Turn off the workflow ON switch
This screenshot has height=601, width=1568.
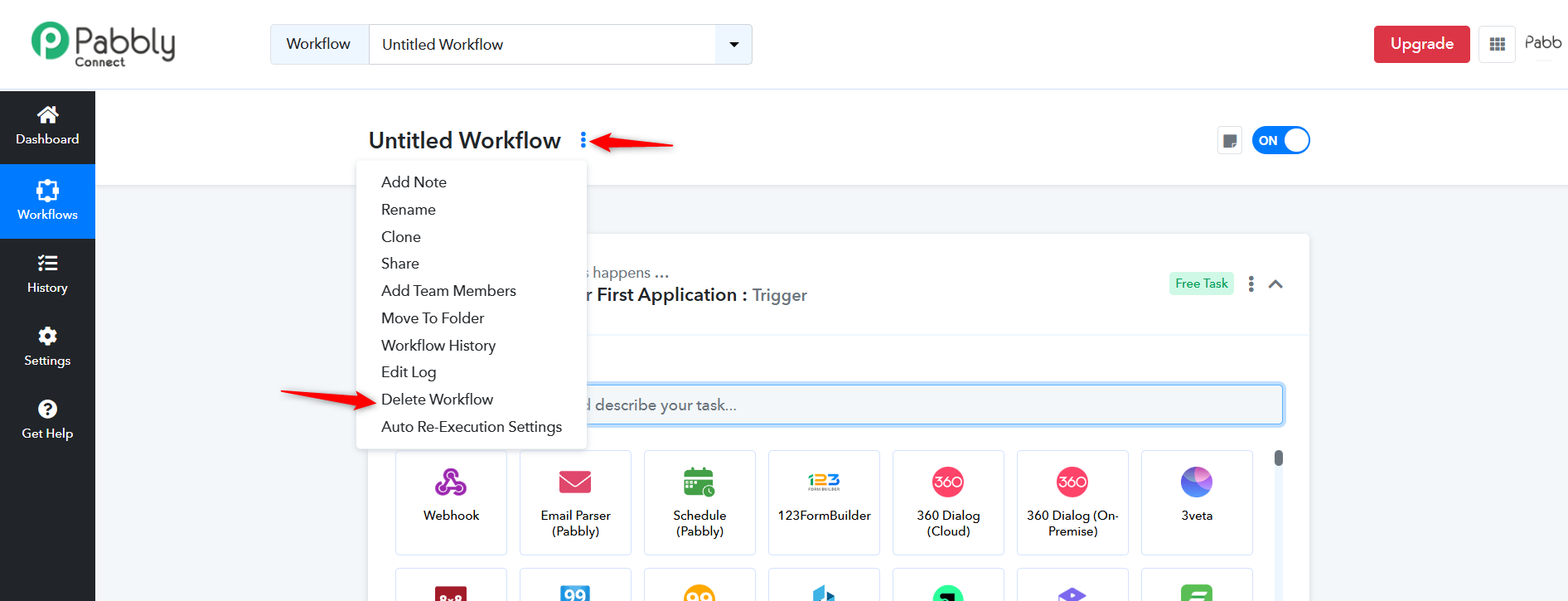click(1281, 141)
